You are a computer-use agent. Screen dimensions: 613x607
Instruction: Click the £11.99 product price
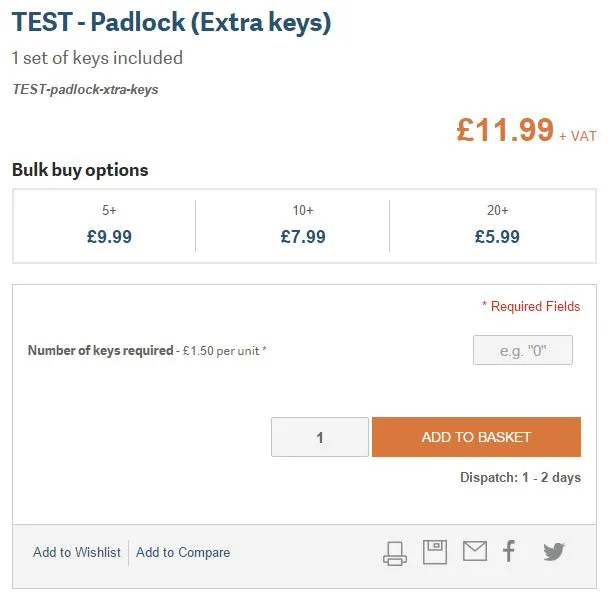click(505, 130)
